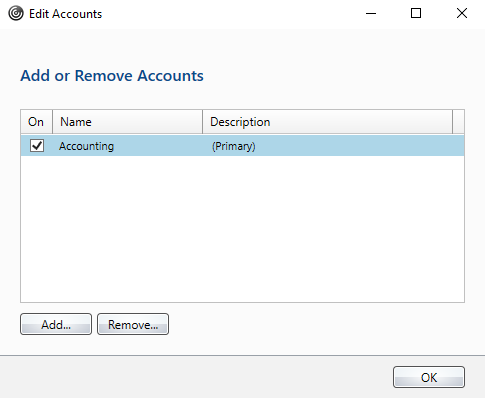
Task: Click the Remove... button
Action: tap(133, 324)
